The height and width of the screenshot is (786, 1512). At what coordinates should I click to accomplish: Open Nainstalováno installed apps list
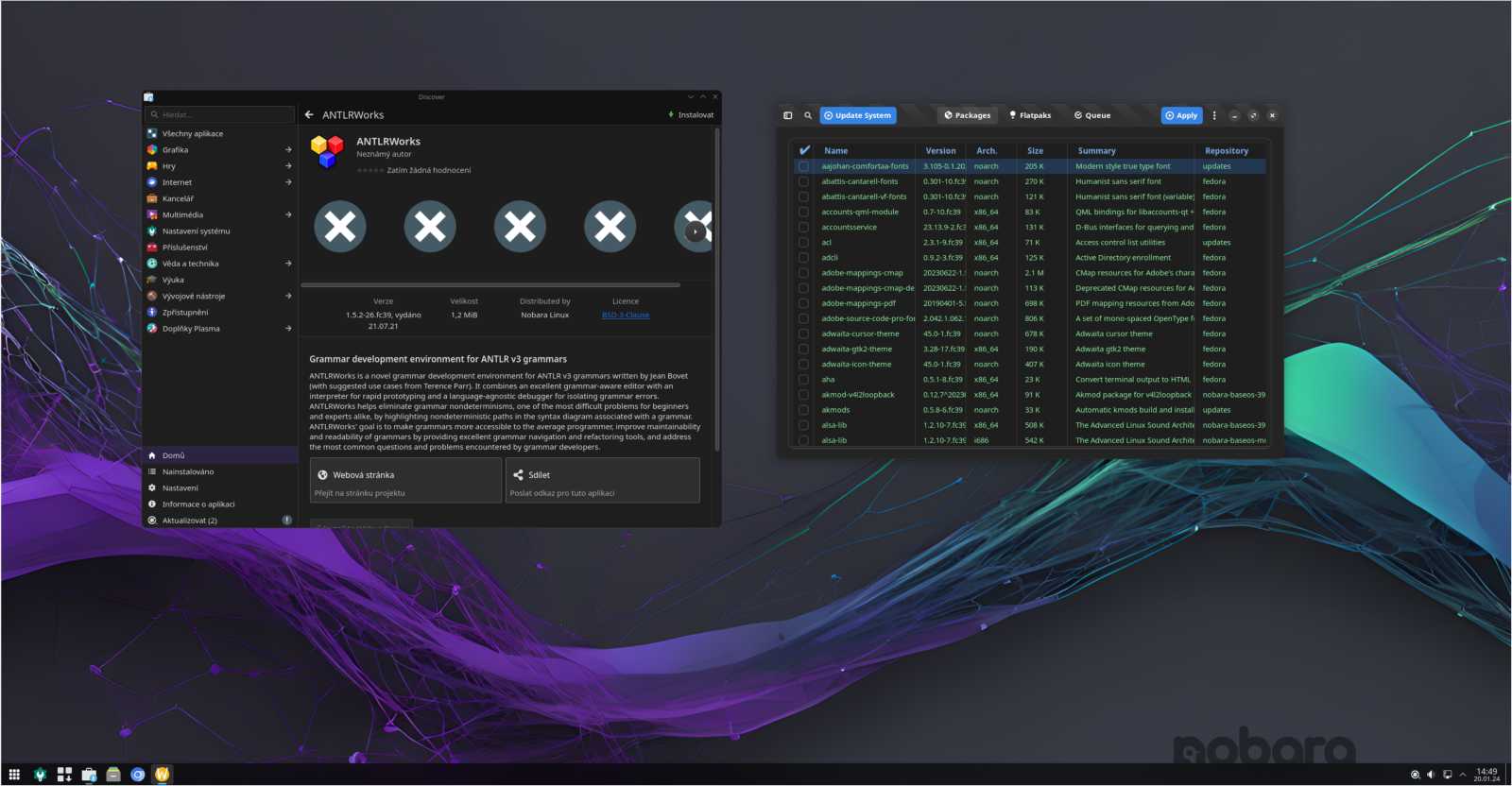tap(219, 471)
